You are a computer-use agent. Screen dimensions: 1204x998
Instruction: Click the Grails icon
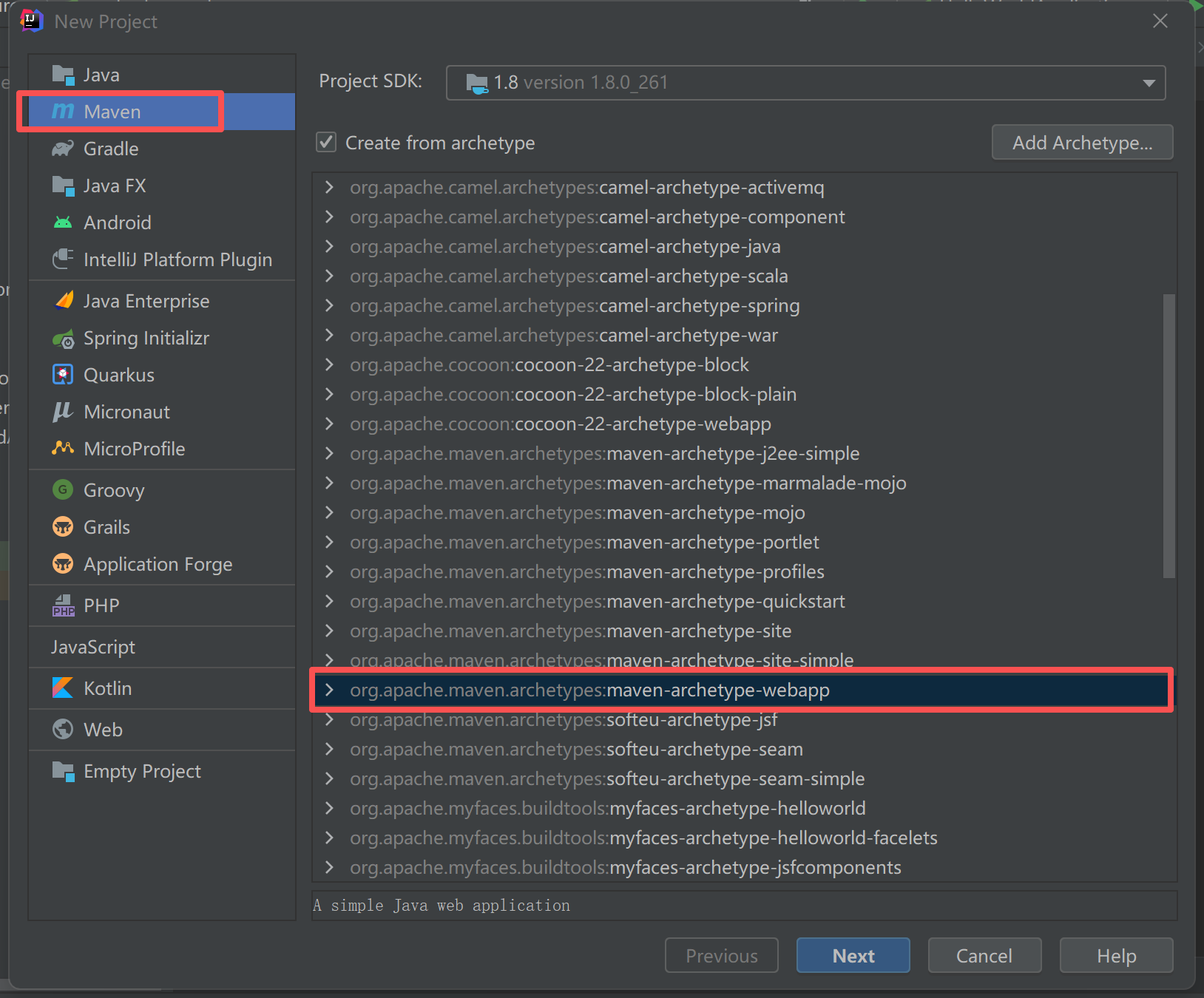point(63,527)
